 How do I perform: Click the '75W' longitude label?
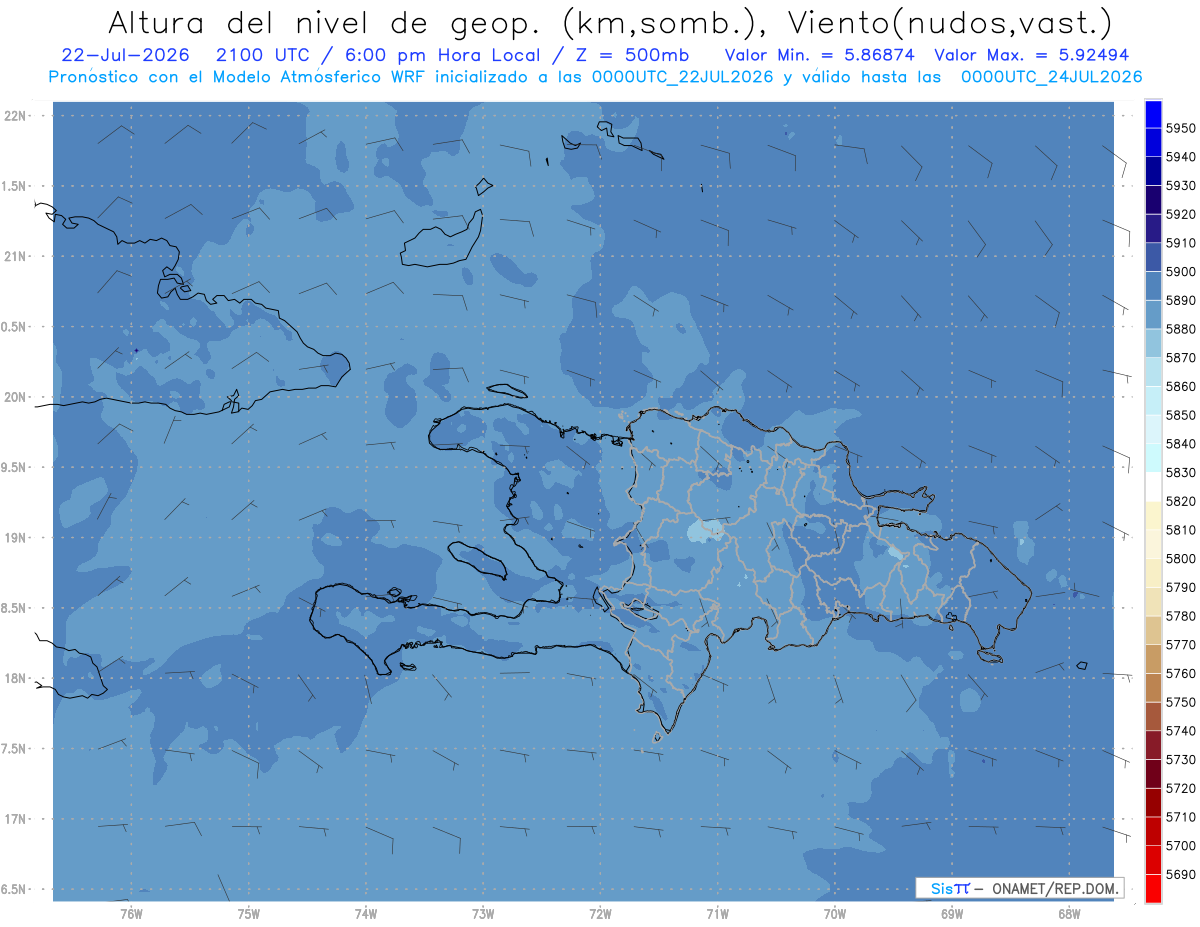tap(249, 913)
